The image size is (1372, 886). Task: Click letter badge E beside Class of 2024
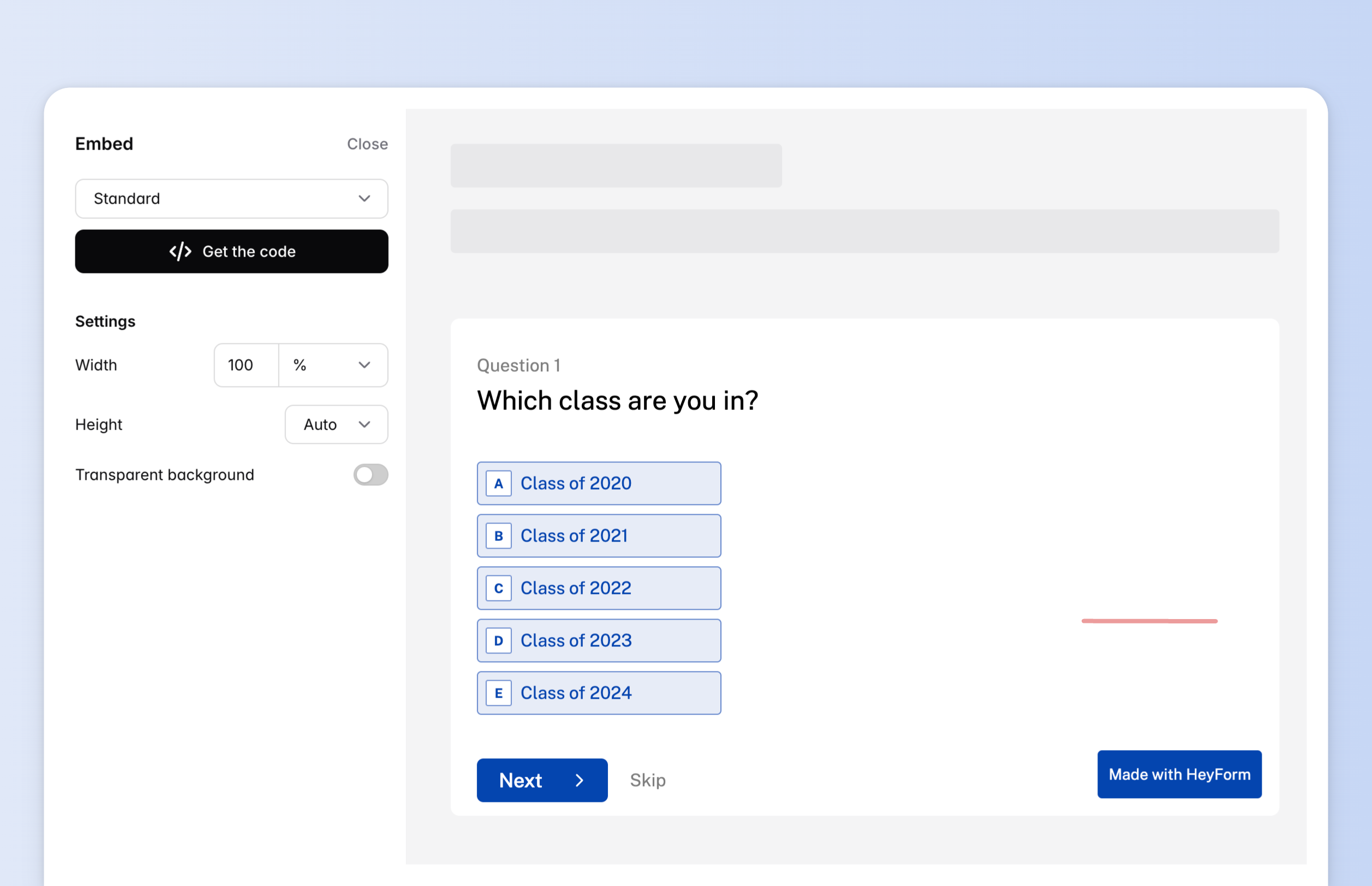click(499, 693)
